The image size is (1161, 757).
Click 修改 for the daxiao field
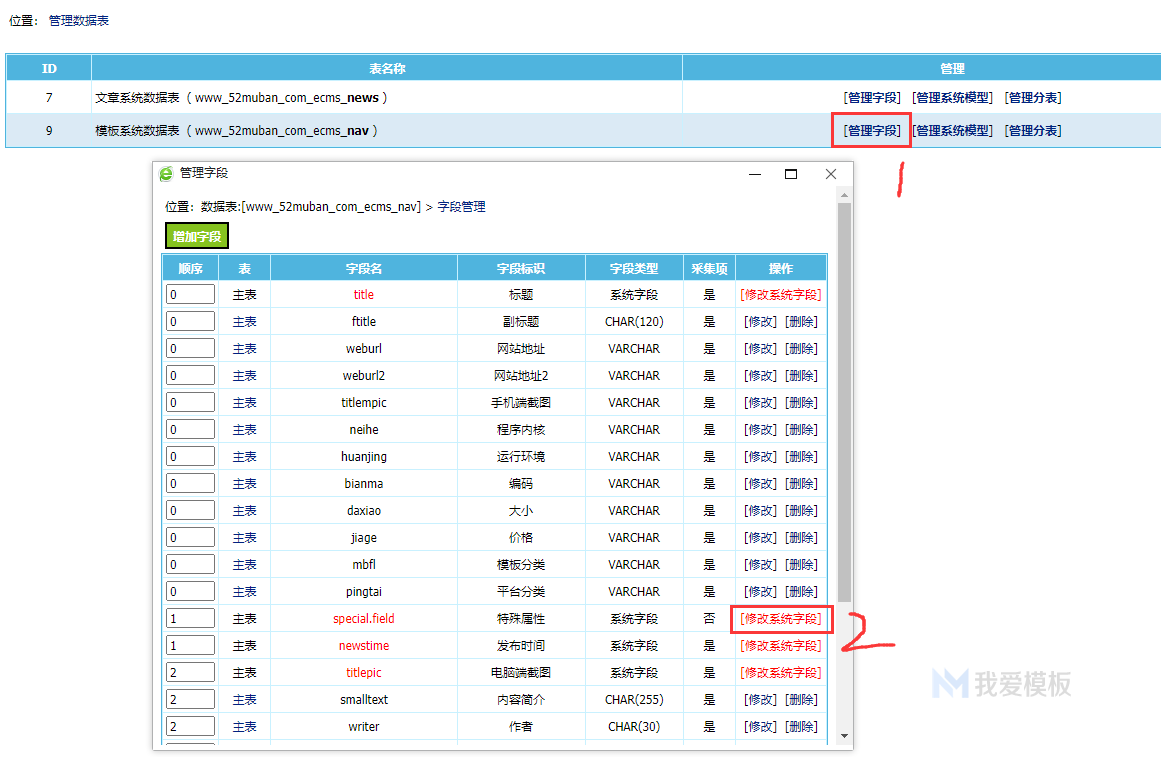(x=760, y=511)
